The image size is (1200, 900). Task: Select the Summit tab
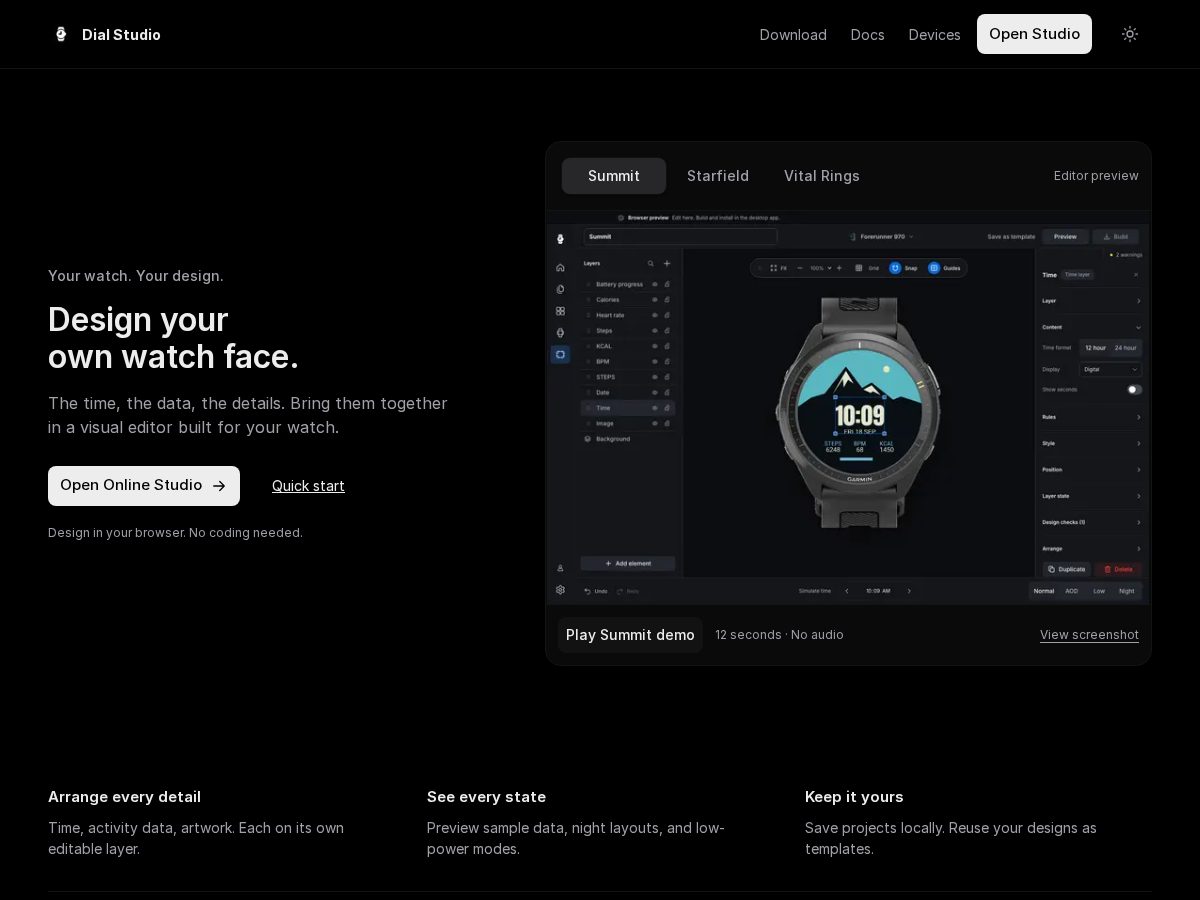click(614, 176)
